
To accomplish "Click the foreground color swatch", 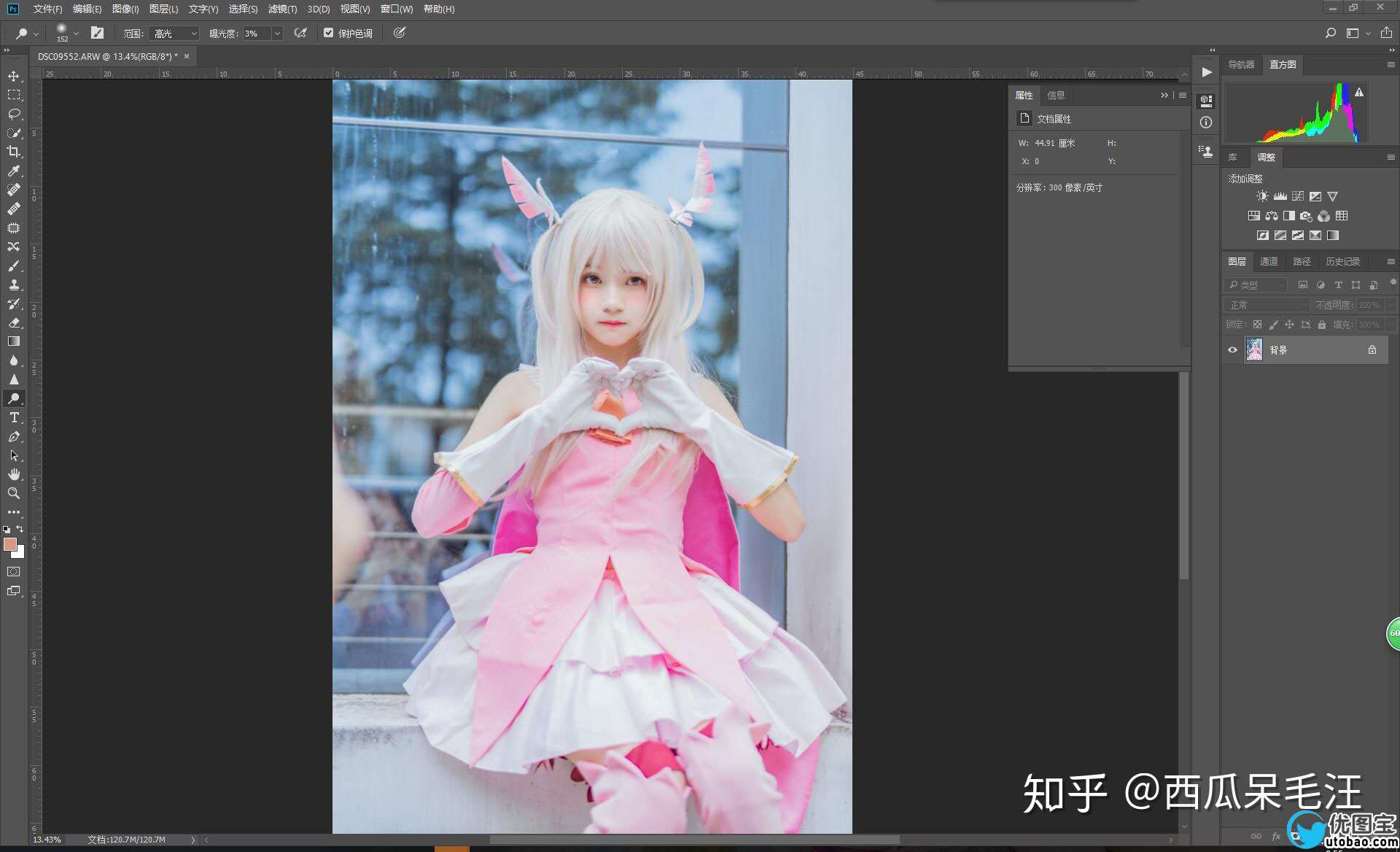I will (9, 544).
